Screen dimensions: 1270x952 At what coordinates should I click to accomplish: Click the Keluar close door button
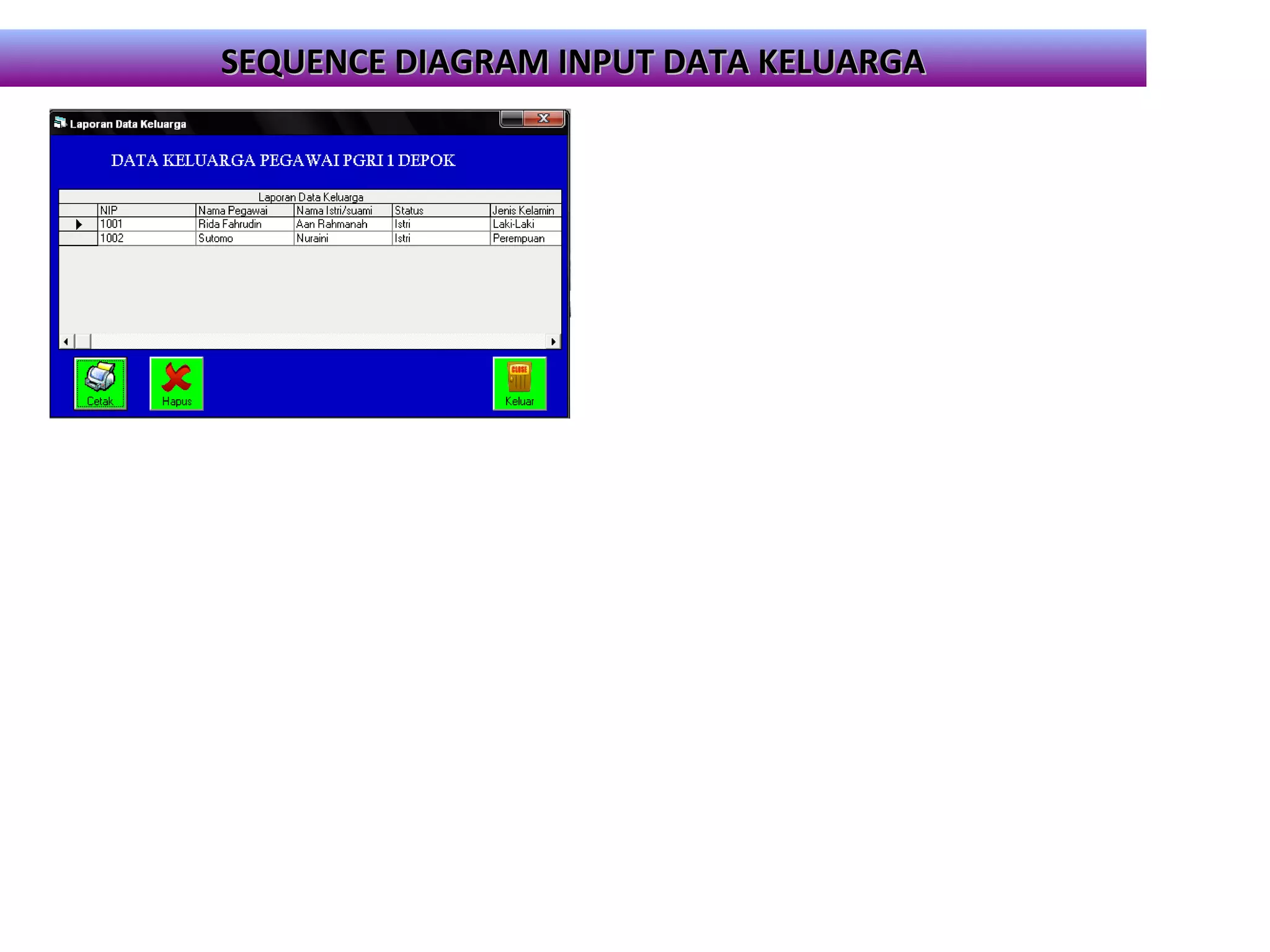(520, 384)
